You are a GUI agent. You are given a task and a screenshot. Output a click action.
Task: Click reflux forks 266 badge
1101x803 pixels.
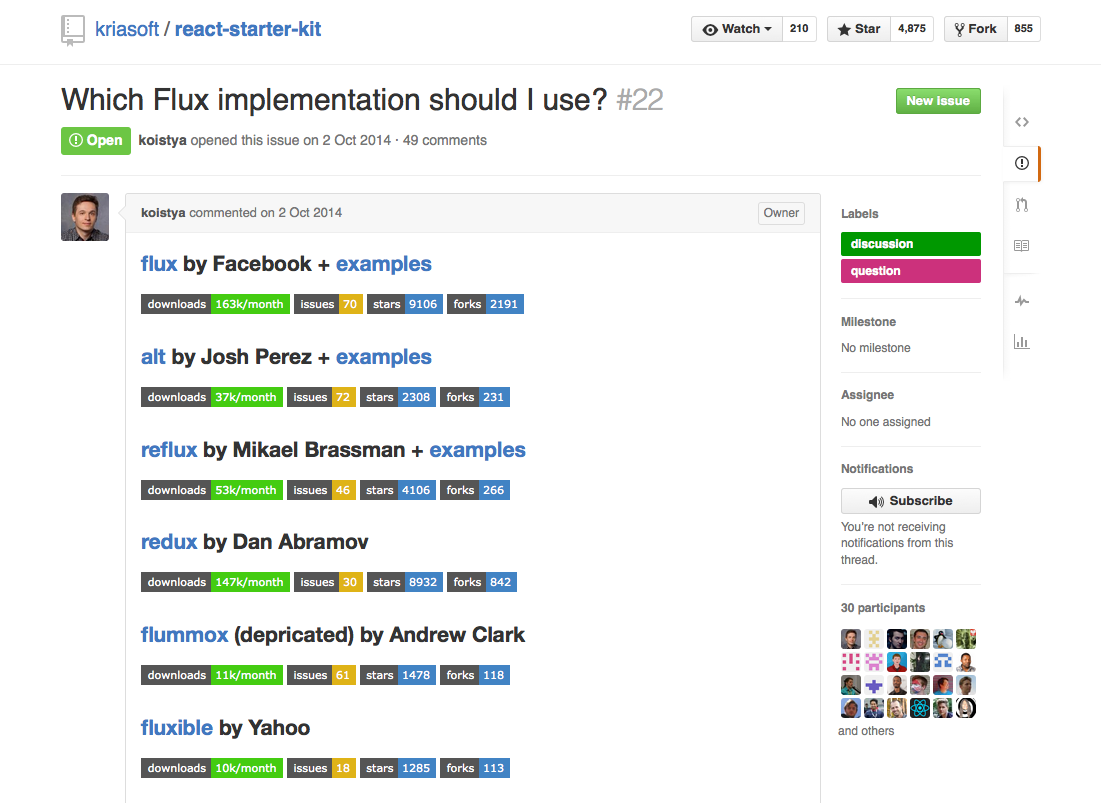tap(475, 490)
